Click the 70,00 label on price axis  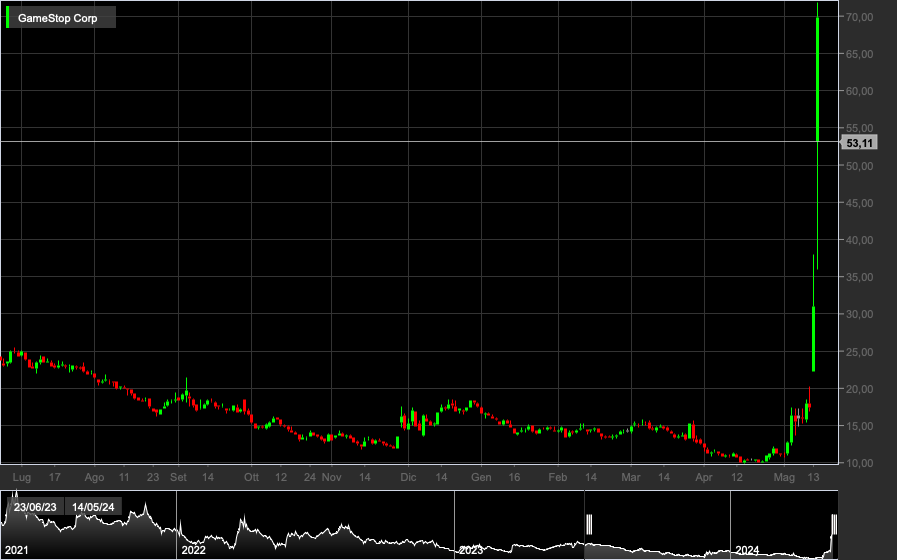859,17
